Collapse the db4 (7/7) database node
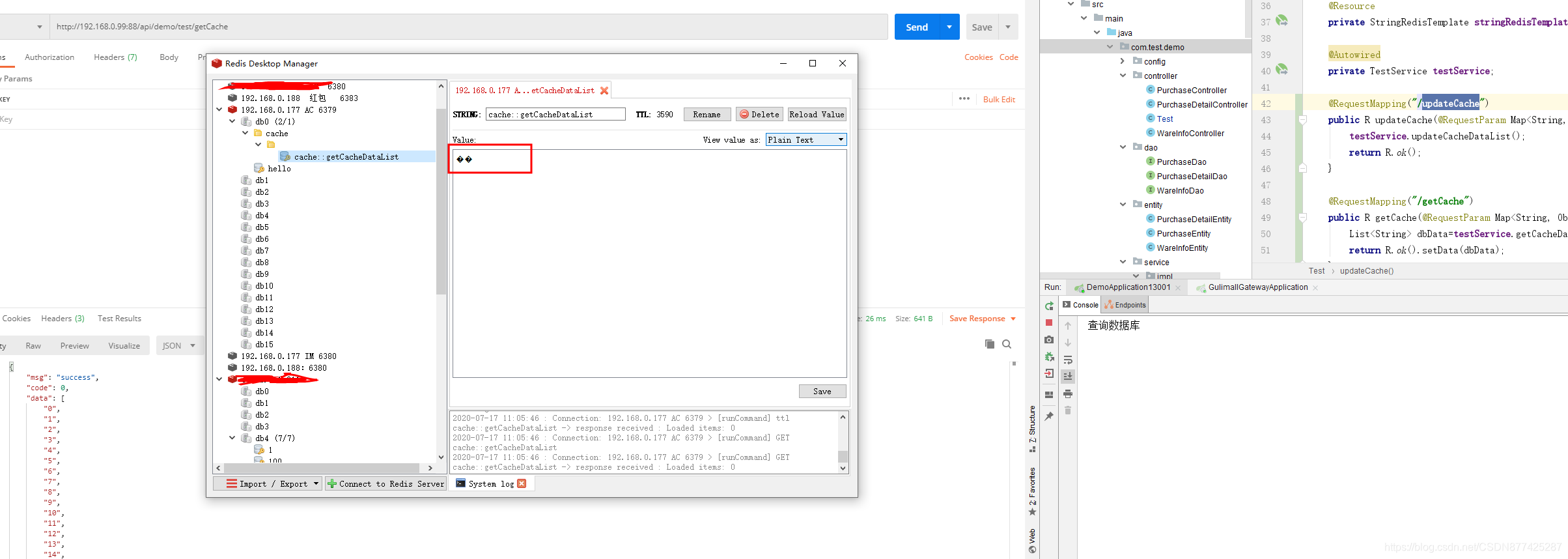This screenshot has width=1568, height=559. [232, 438]
